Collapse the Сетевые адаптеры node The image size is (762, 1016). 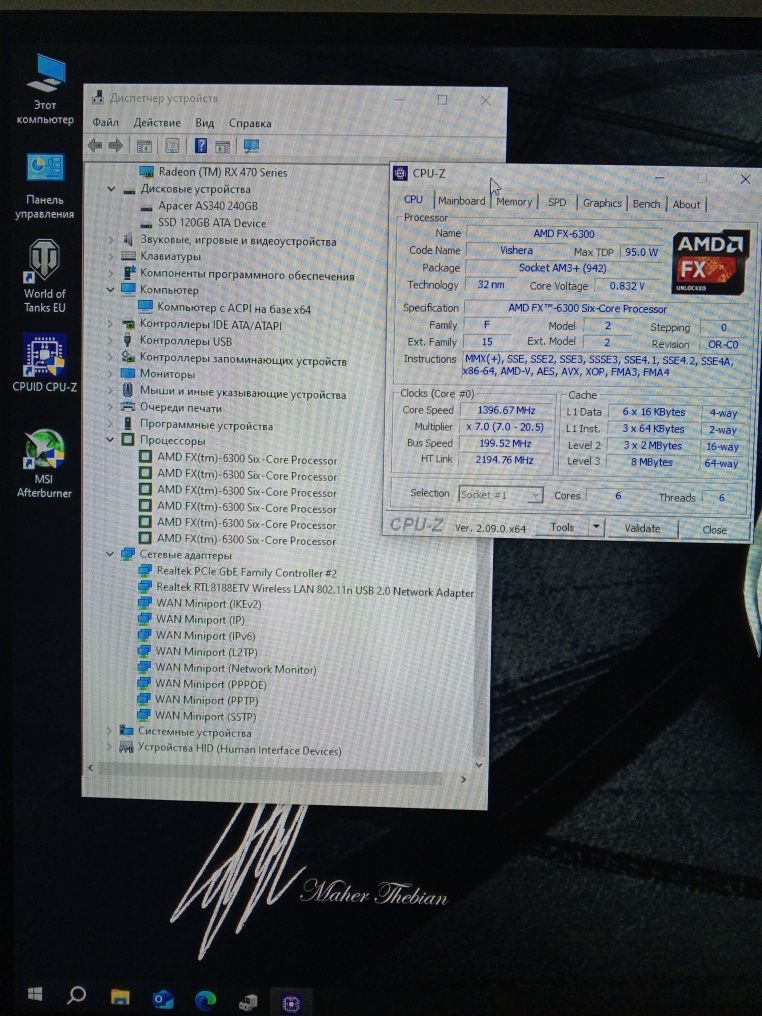pyautogui.click(x=110, y=555)
